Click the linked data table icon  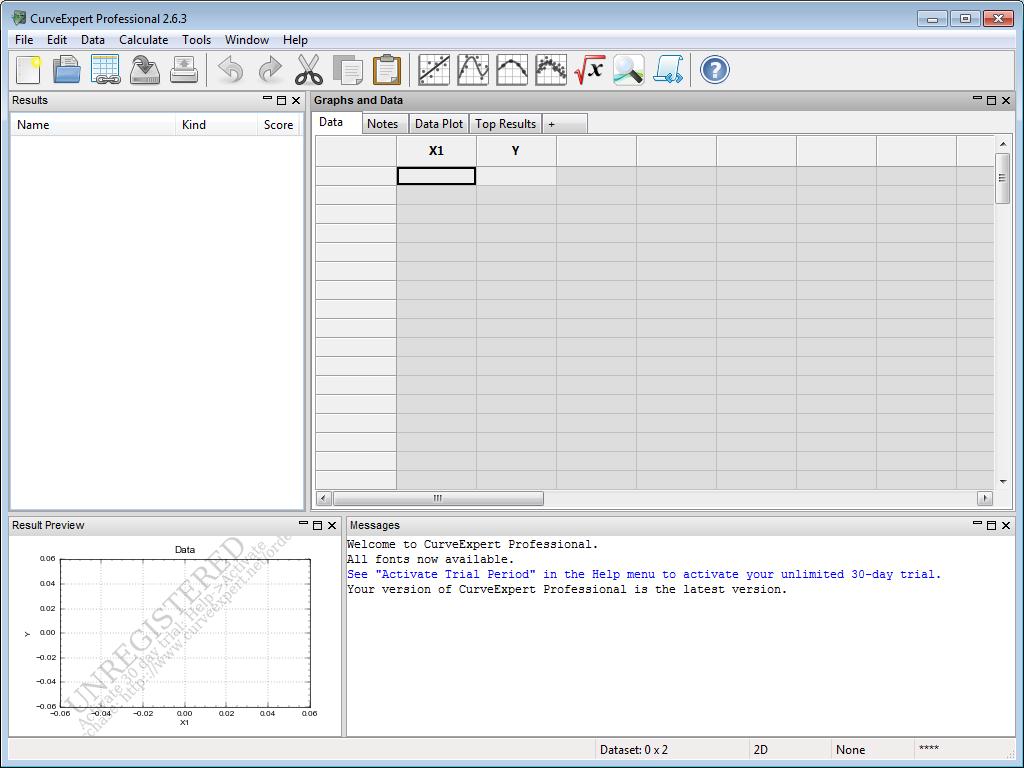(105, 69)
